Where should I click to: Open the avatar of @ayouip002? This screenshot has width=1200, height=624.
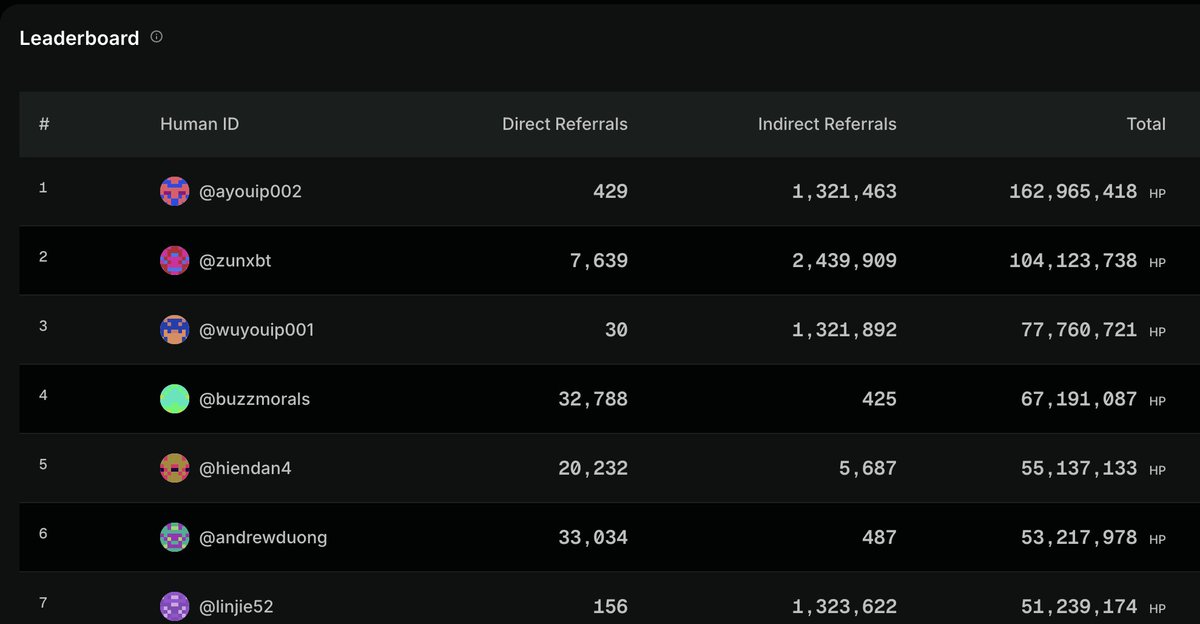tap(174, 191)
